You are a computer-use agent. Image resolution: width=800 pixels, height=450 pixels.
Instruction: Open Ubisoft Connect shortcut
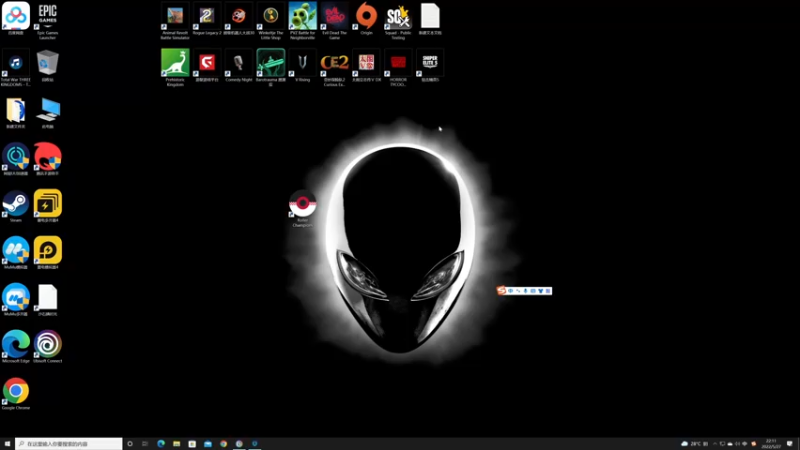(47, 344)
